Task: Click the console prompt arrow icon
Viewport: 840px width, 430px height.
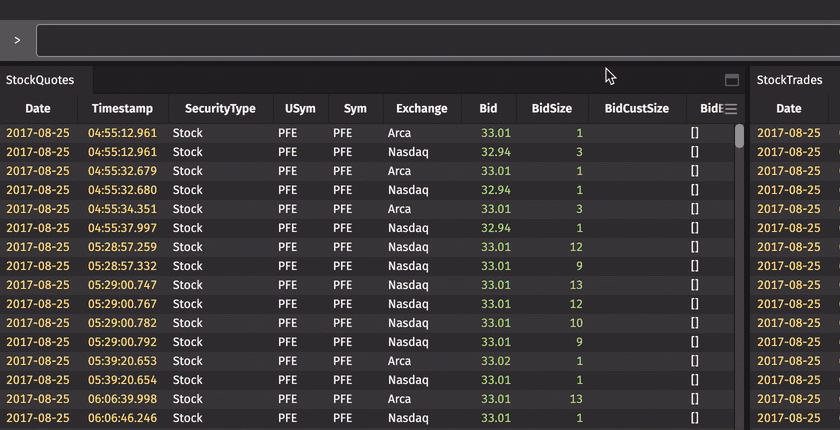Action: [17, 41]
